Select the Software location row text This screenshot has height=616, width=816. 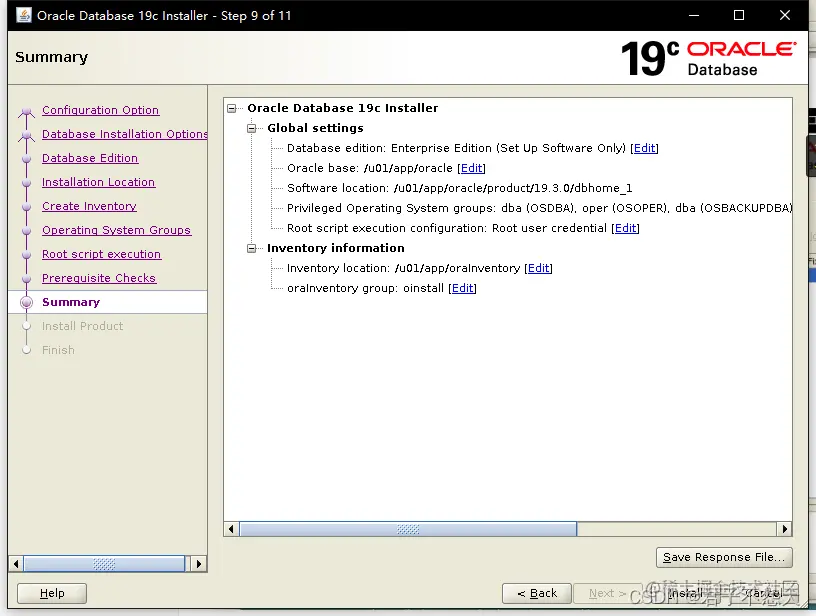[x=460, y=188]
